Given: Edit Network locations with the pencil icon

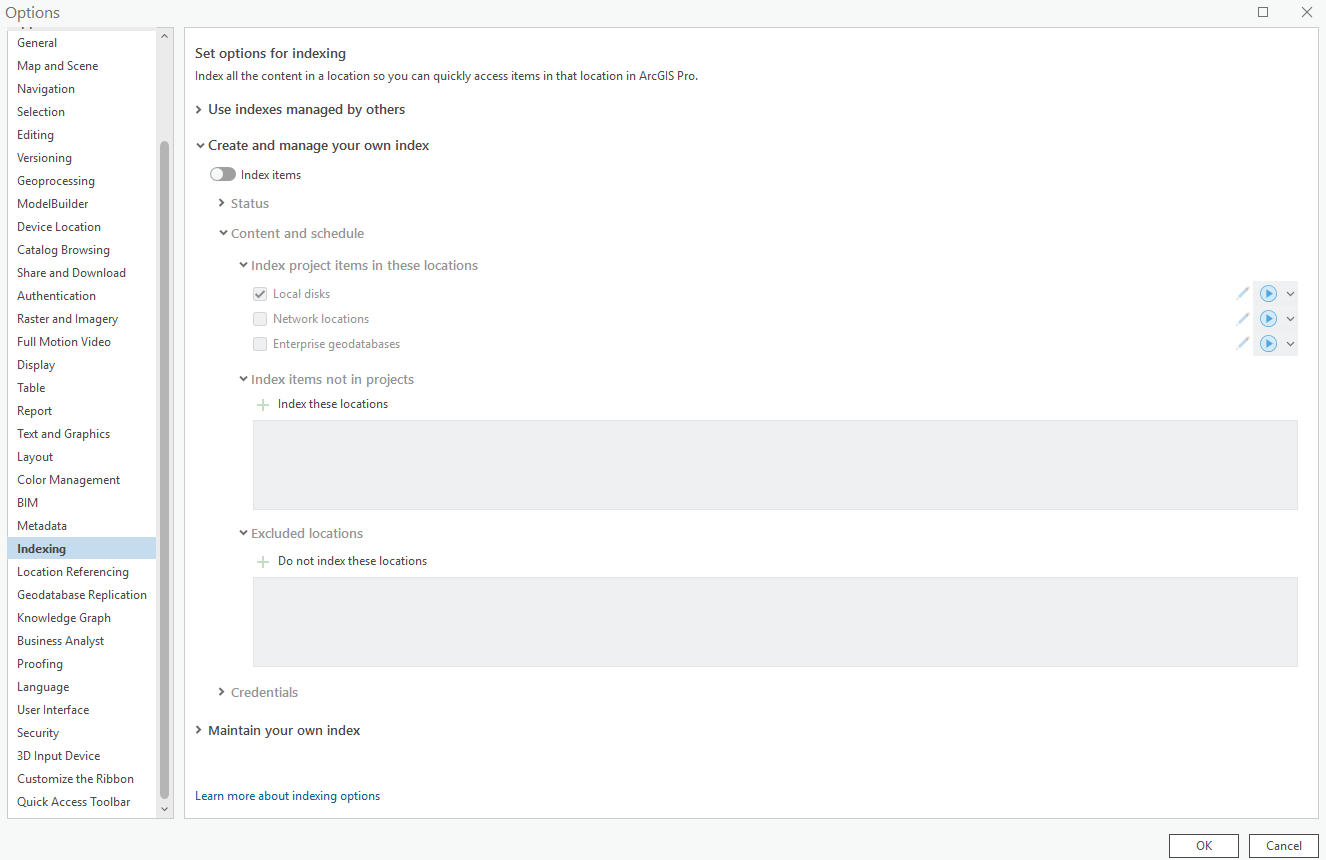Looking at the screenshot, I should click(1243, 318).
